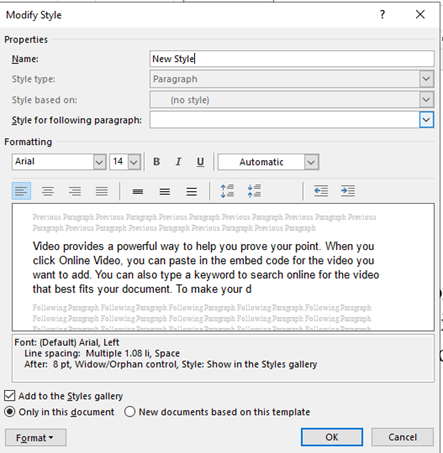This screenshot has height=453, width=443.
Task: Set single line spacing icon
Action: [138, 191]
